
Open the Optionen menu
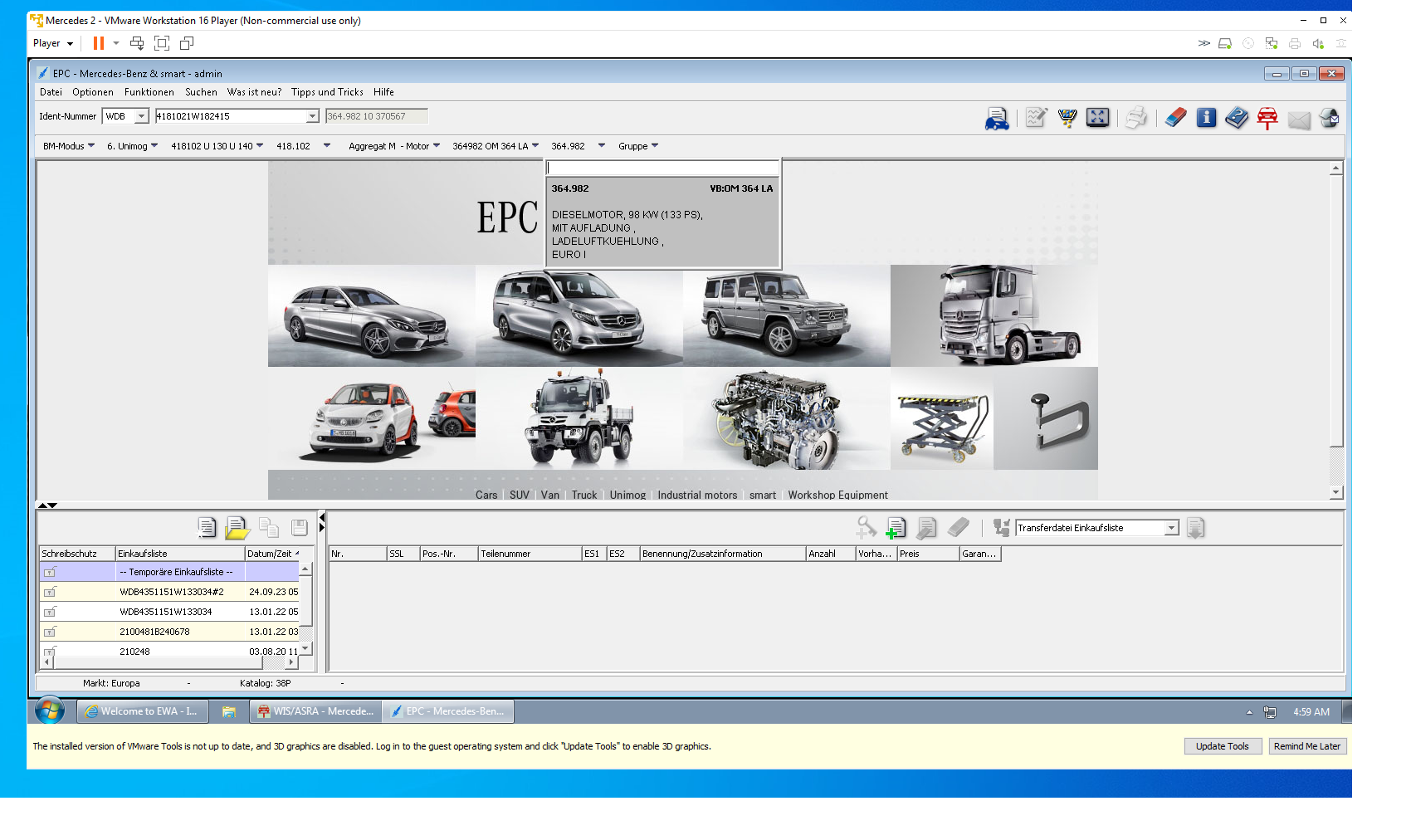tap(93, 92)
